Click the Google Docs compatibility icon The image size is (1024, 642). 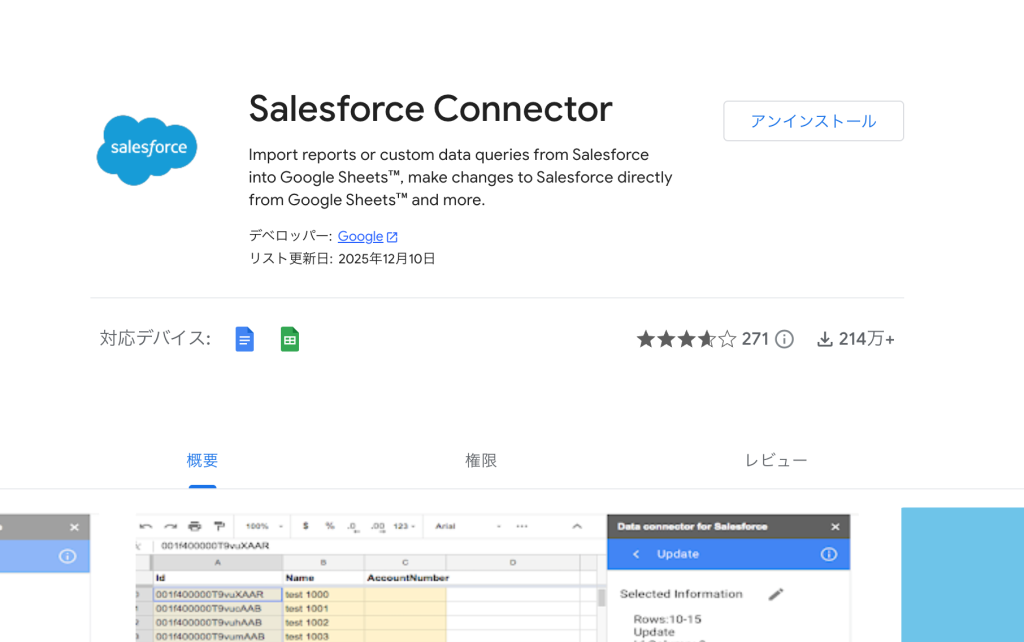pyautogui.click(x=244, y=339)
